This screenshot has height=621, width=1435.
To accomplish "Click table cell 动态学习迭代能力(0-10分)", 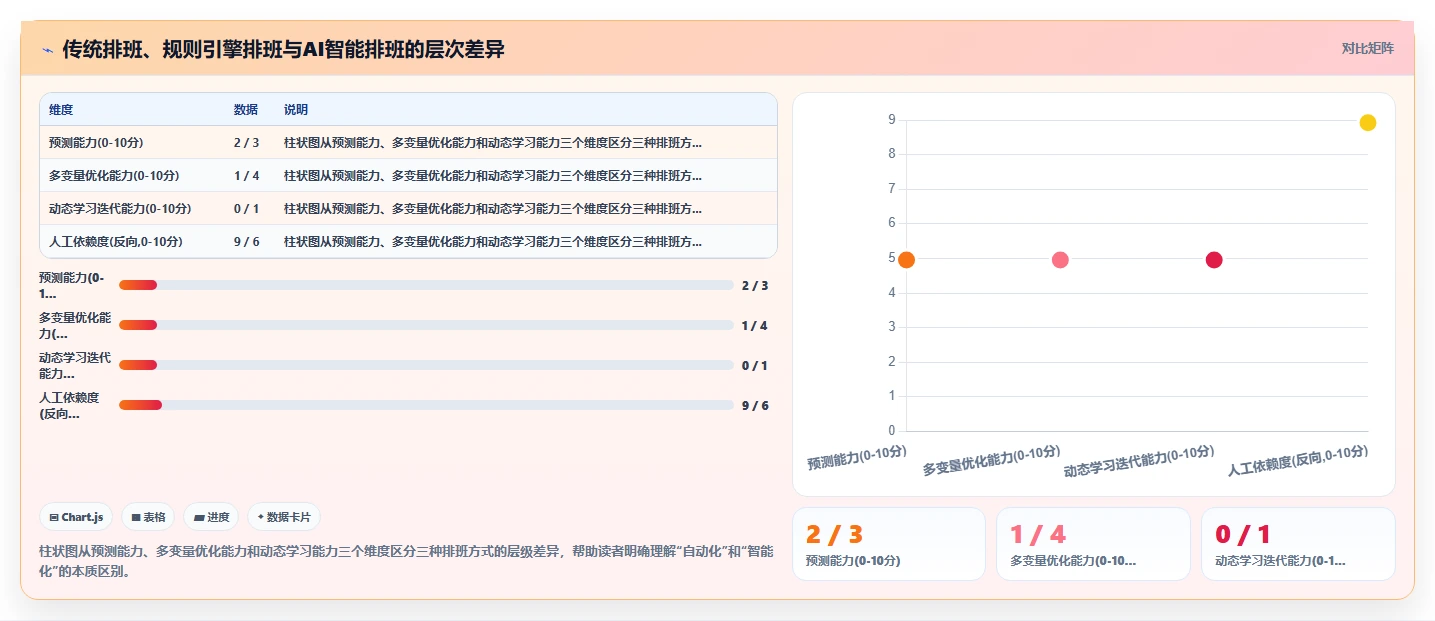I will pos(120,209).
